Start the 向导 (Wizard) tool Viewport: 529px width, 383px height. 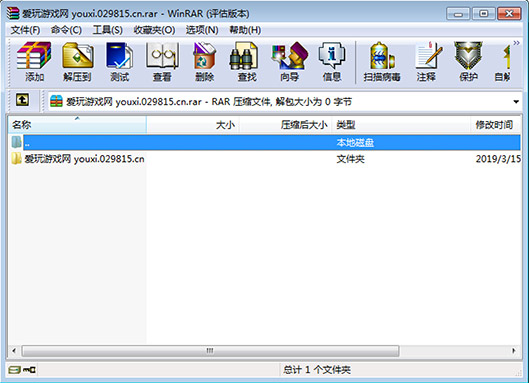coord(289,61)
